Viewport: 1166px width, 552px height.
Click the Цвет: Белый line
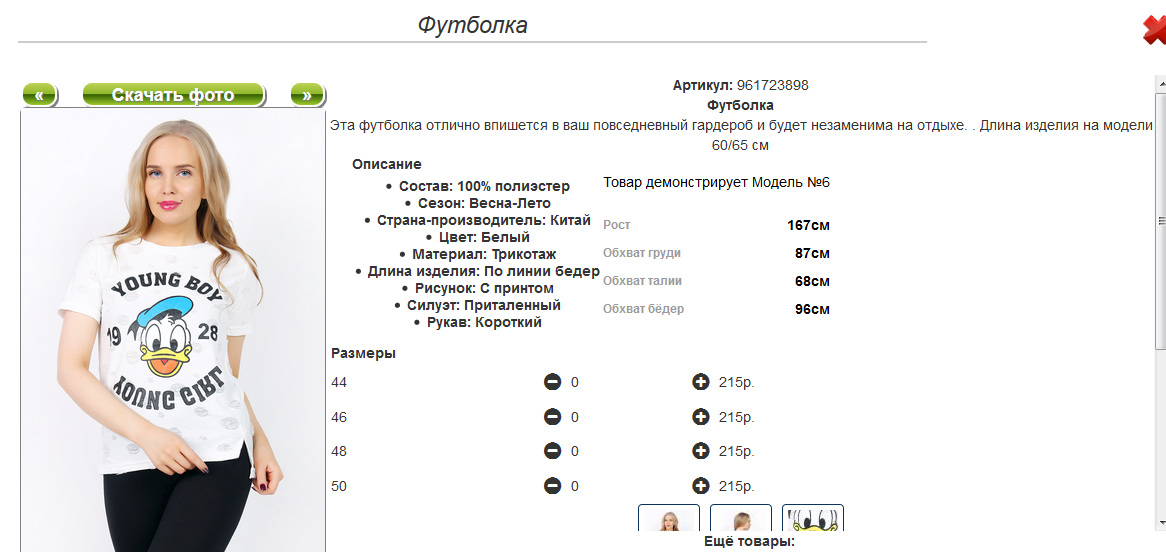(484, 237)
